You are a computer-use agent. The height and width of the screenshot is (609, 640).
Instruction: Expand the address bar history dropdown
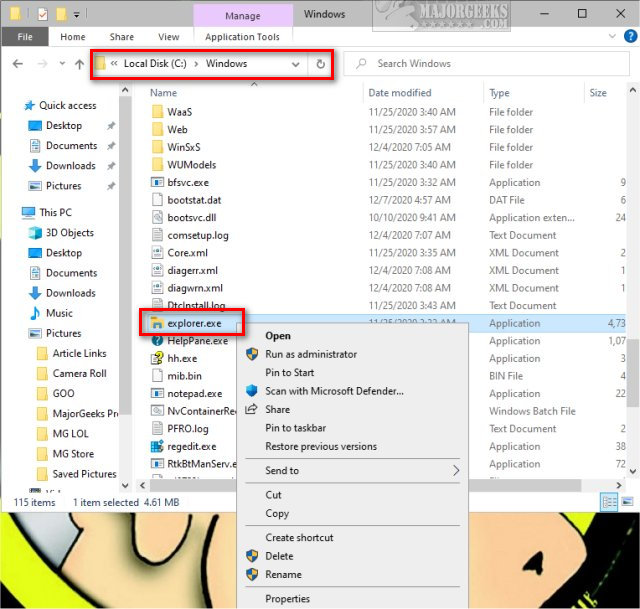[296, 64]
